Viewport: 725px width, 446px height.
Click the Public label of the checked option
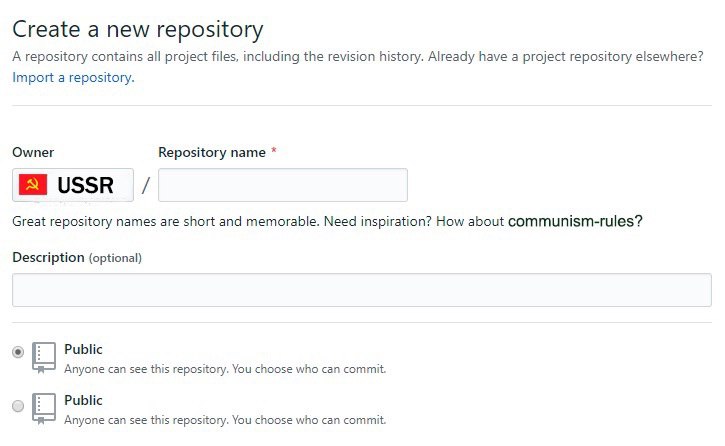point(83,349)
